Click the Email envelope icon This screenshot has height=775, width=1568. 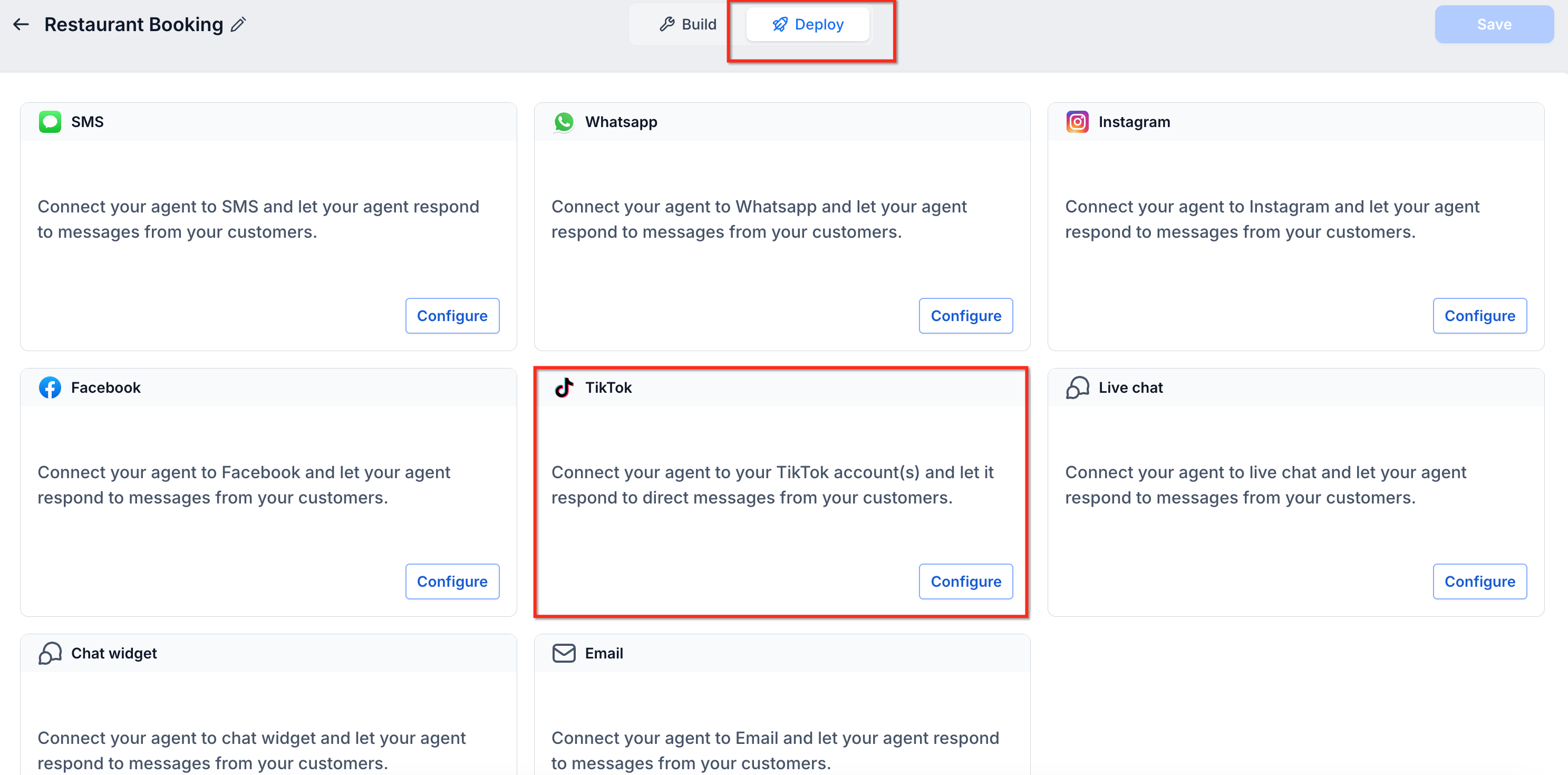(564, 653)
